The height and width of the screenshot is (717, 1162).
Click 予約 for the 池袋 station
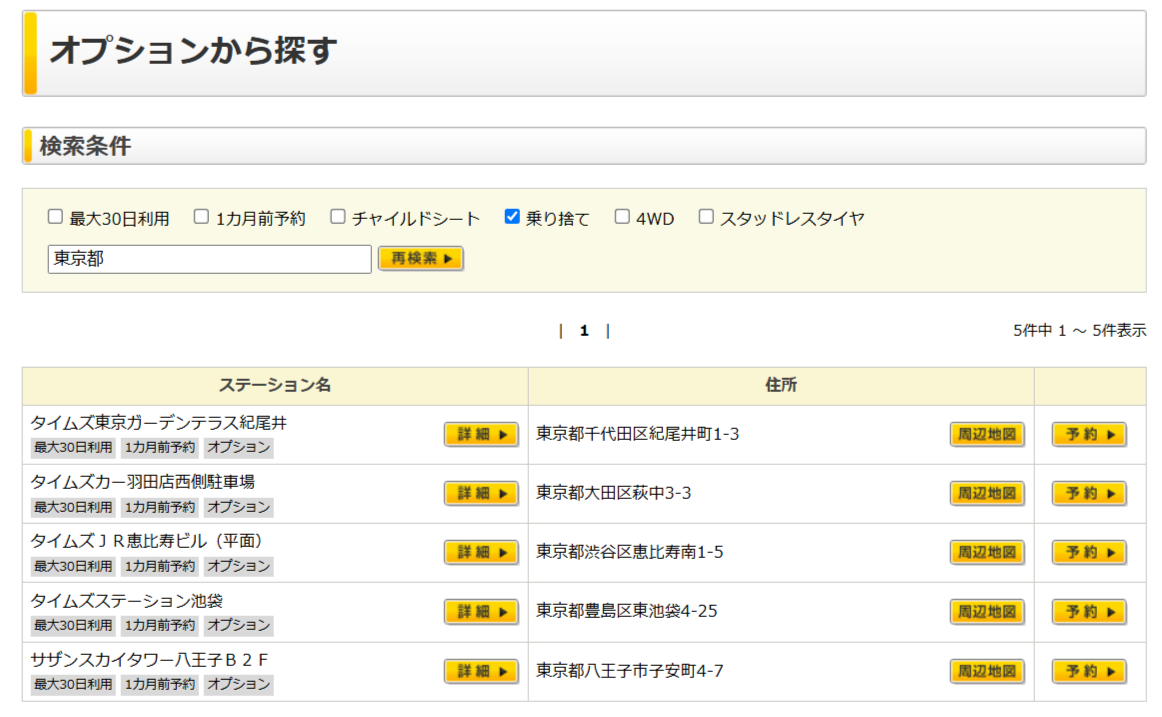pyautogui.click(x=1089, y=612)
